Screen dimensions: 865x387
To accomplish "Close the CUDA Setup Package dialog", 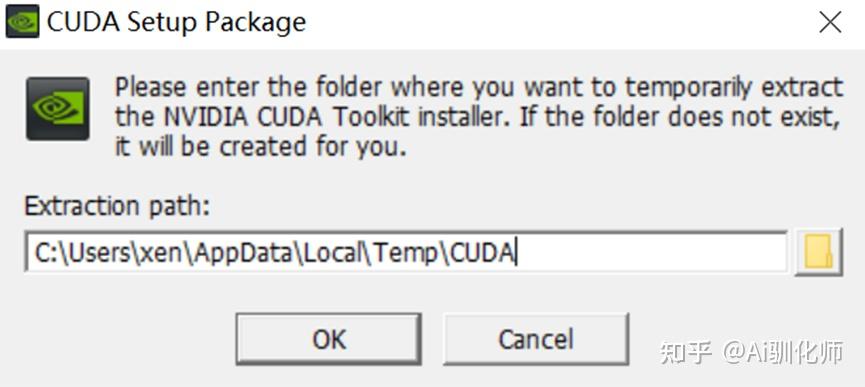I will click(830, 22).
